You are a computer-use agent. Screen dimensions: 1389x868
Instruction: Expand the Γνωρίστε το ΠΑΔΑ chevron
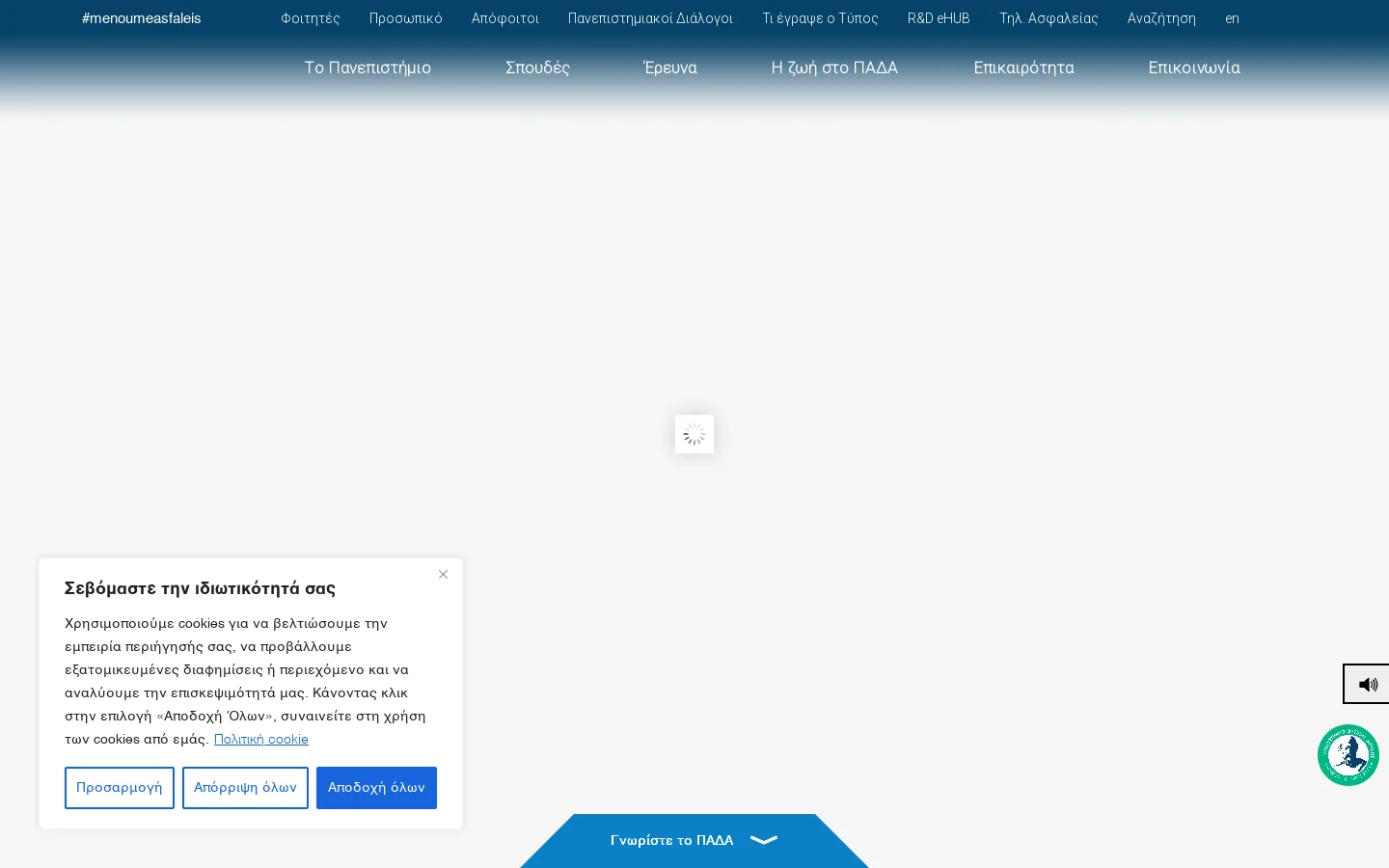(x=764, y=840)
